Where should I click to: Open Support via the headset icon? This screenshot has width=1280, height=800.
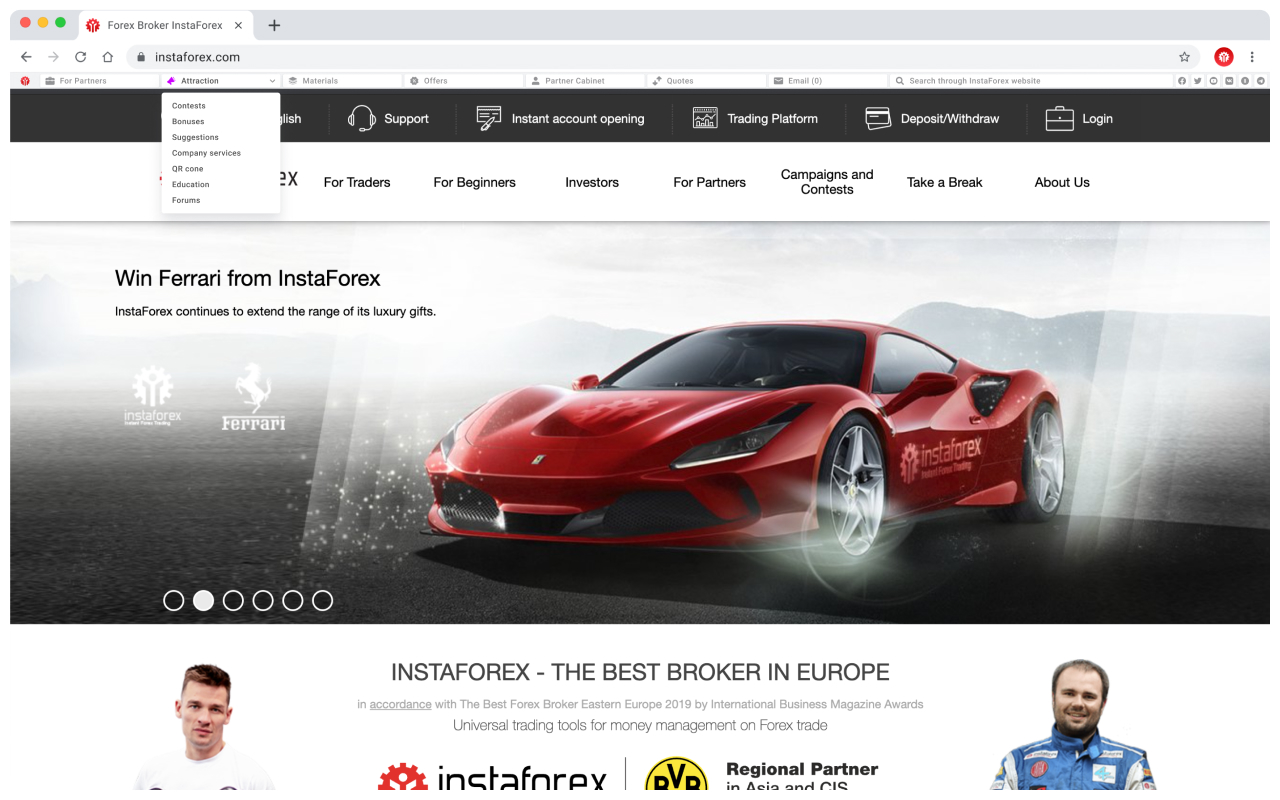click(361, 118)
